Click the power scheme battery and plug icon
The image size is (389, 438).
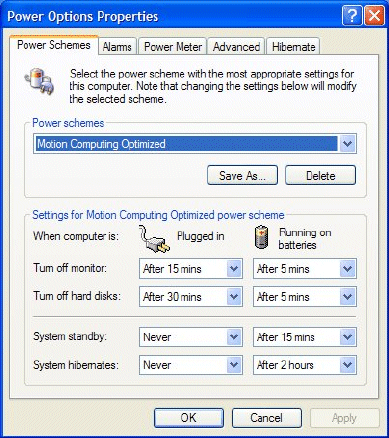39,81
